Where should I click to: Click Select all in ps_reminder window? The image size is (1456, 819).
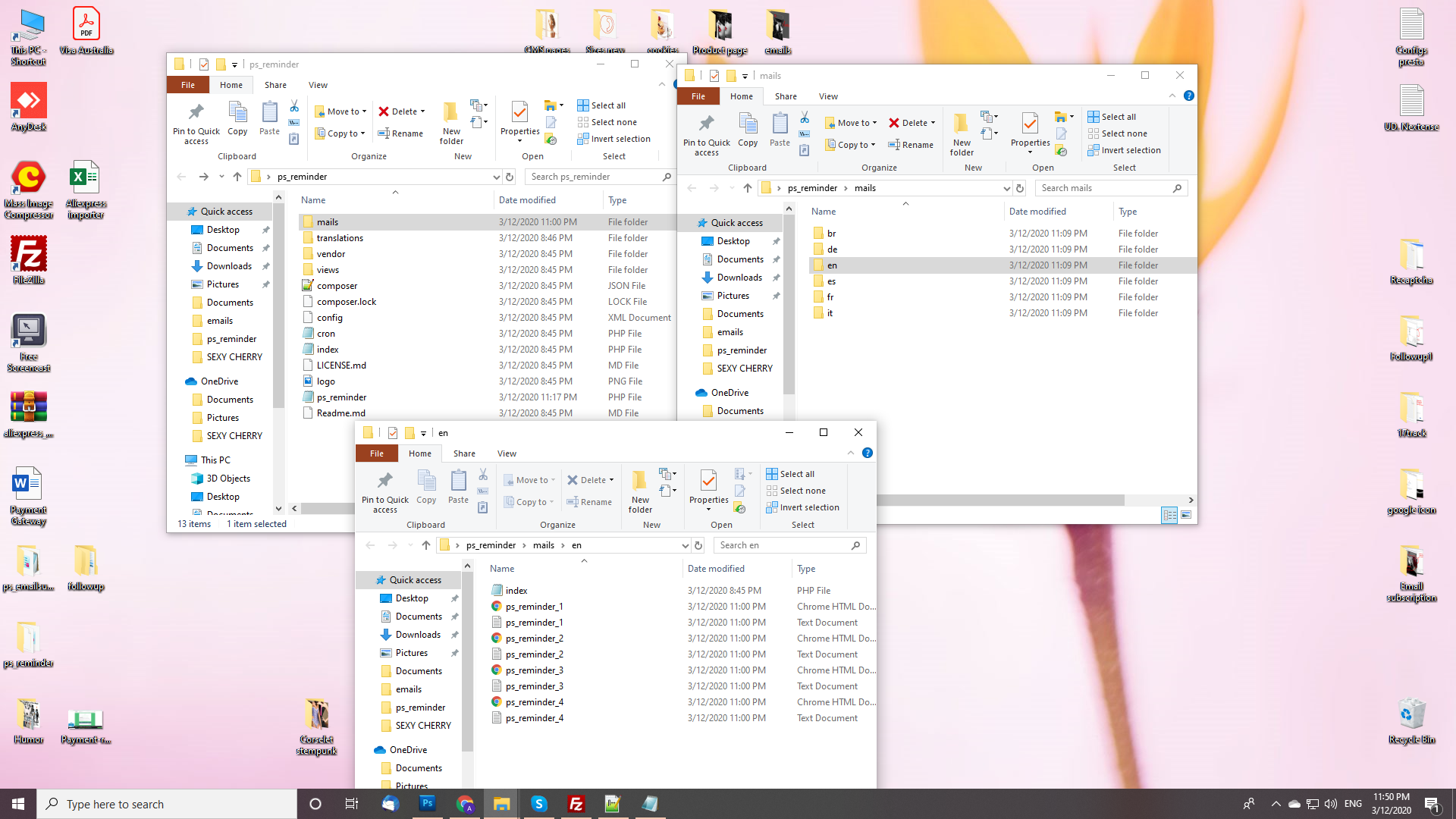click(601, 105)
